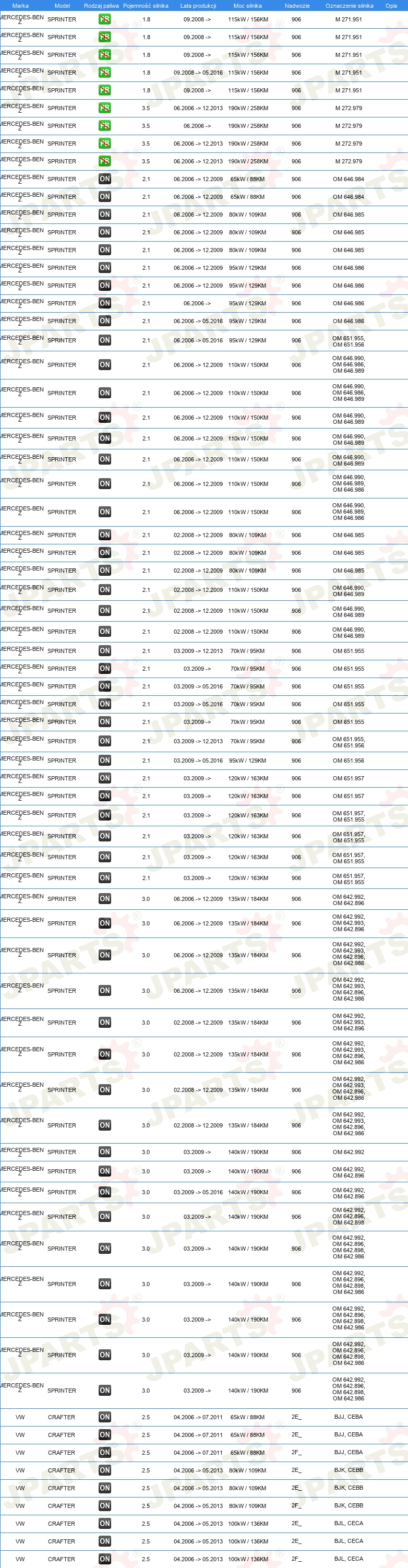Click BJK, CEBB in the Crafter 2F_ row

(x=349, y=1505)
